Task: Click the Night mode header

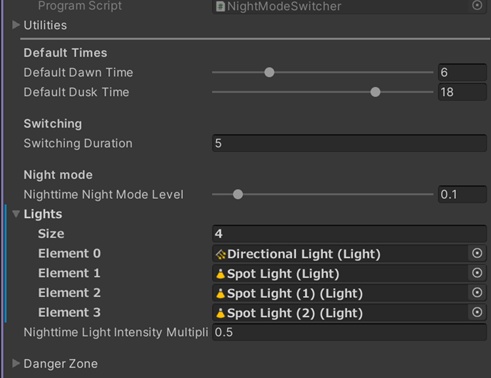Action: click(x=58, y=175)
